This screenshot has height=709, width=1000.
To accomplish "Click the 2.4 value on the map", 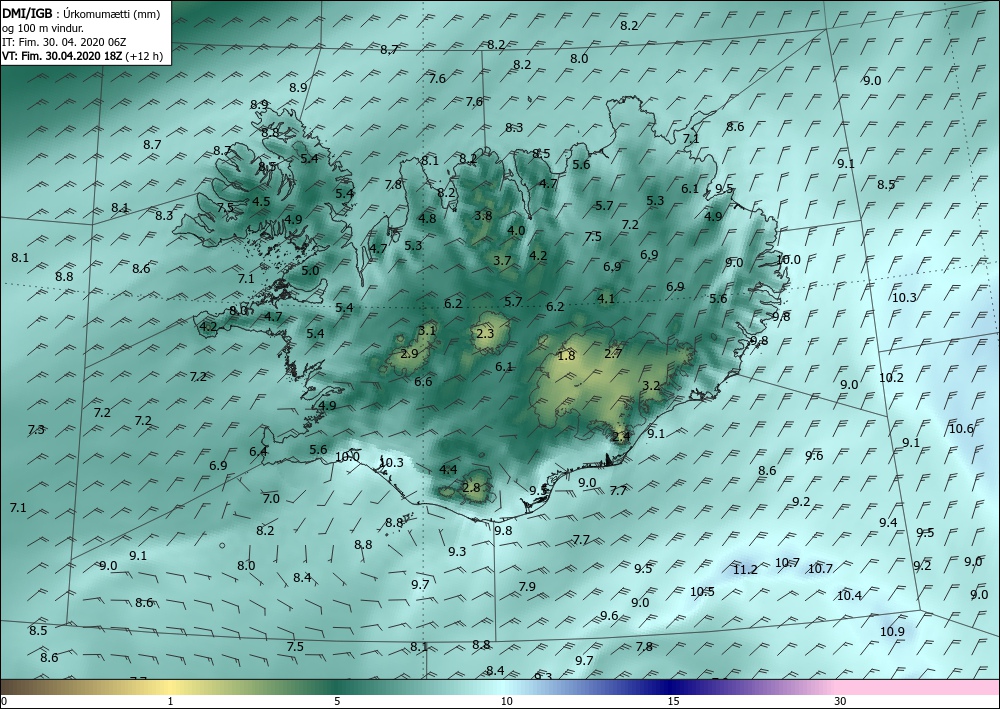I will tap(621, 437).
